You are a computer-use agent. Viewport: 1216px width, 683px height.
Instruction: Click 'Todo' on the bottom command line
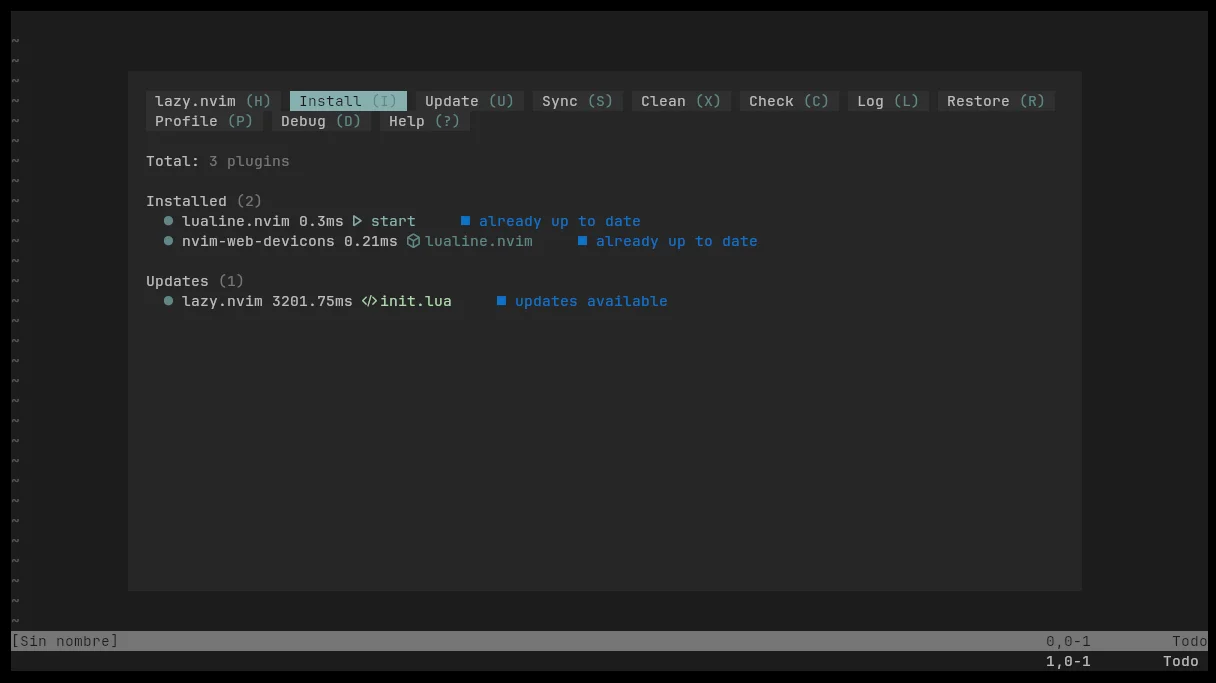point(1181,661)
